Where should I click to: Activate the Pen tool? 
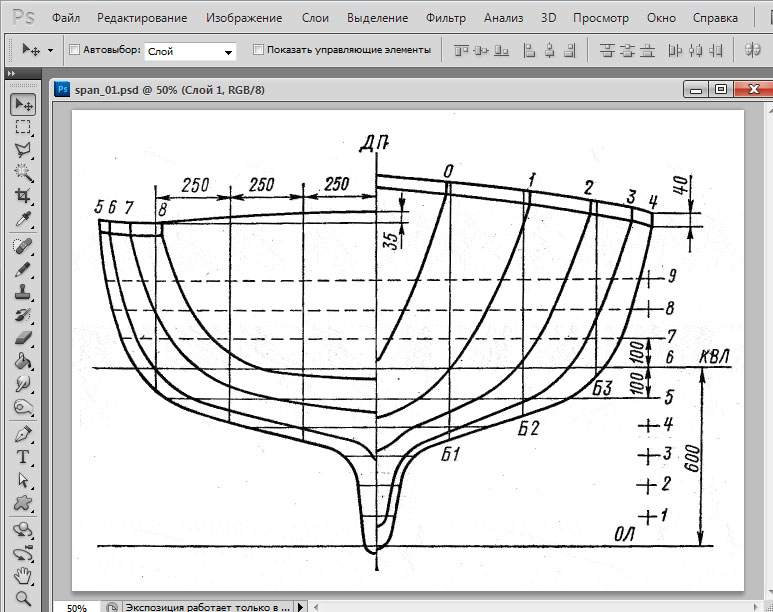(22, 435)
